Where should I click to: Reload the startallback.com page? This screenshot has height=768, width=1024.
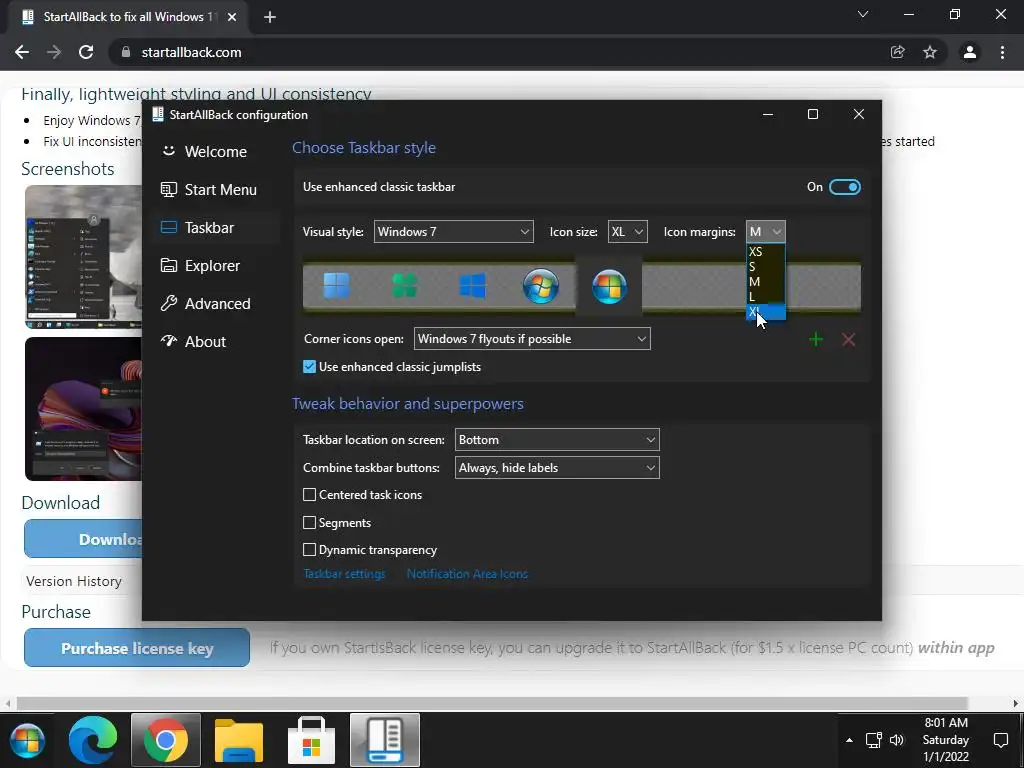pos(86,52)
